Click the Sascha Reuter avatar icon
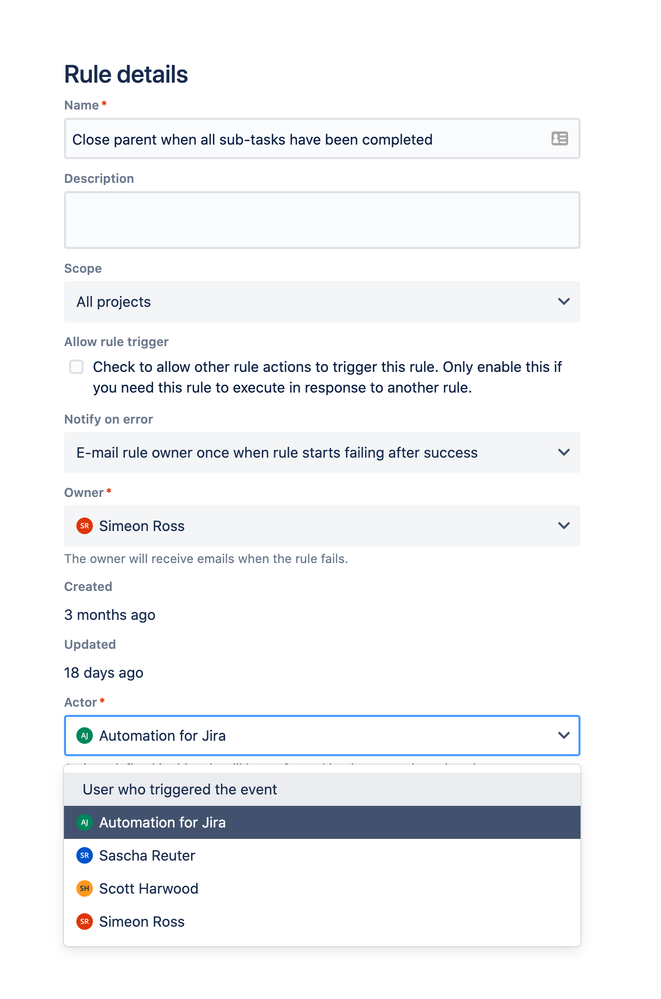 point(84,856)
